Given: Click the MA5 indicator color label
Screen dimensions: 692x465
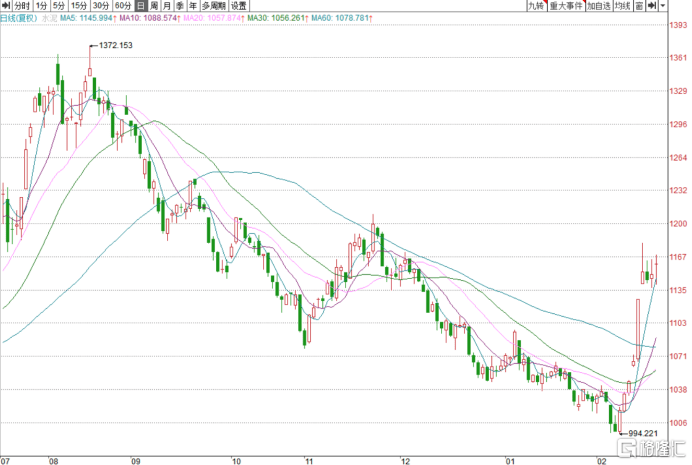Looking at the screenshot, I should 71,19.
